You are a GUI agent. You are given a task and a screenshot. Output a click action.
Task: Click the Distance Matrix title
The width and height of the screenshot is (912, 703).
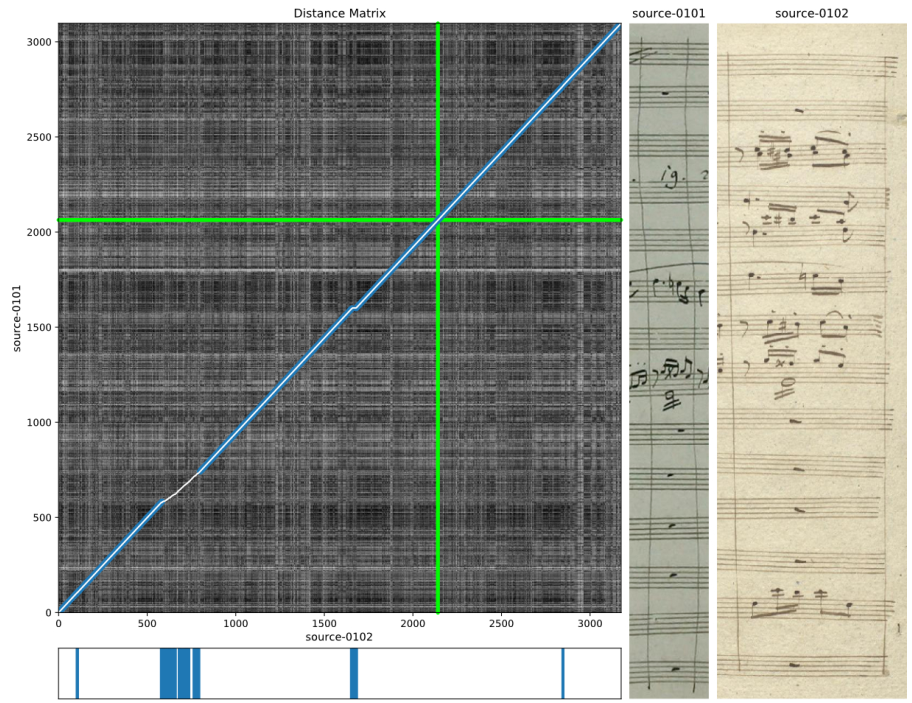click(339, 13)
